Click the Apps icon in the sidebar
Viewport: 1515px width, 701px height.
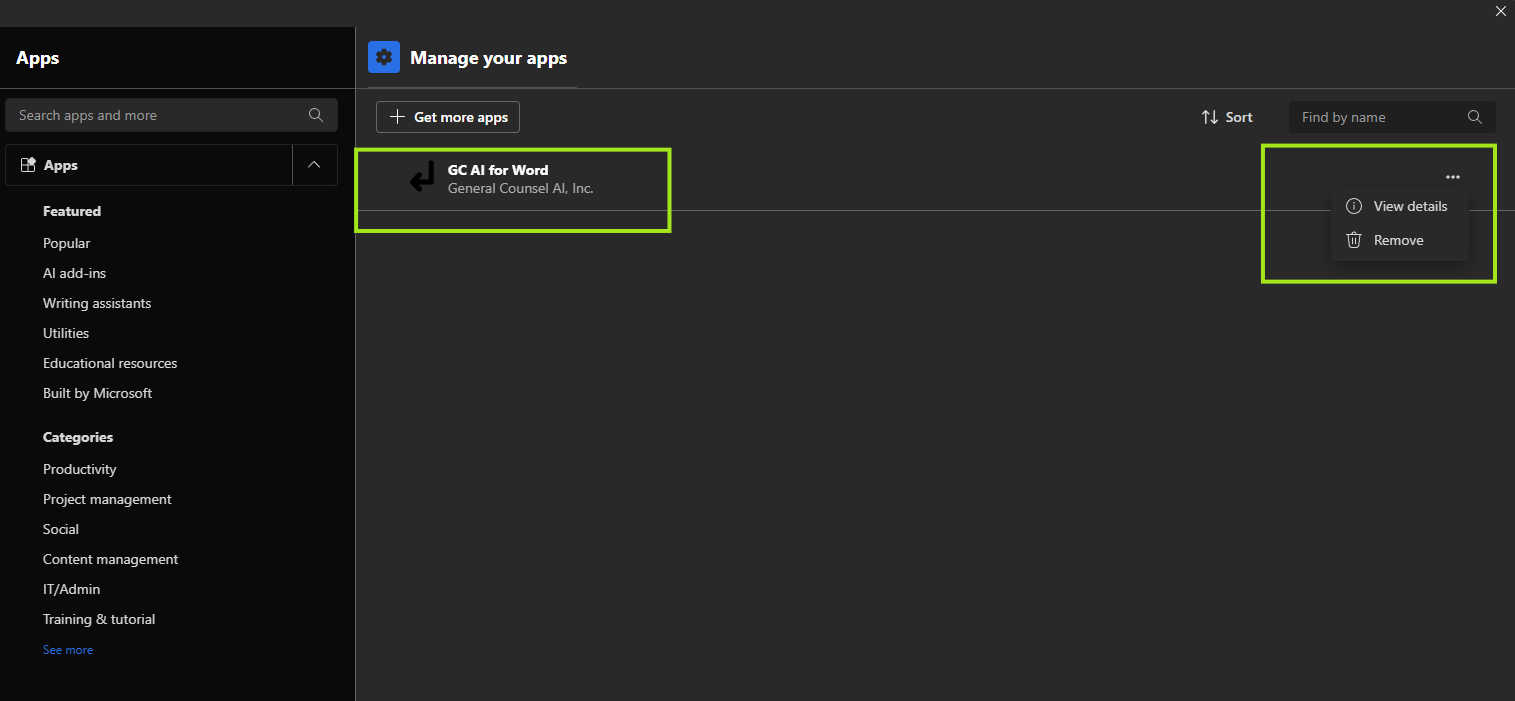tap(28, 165)
